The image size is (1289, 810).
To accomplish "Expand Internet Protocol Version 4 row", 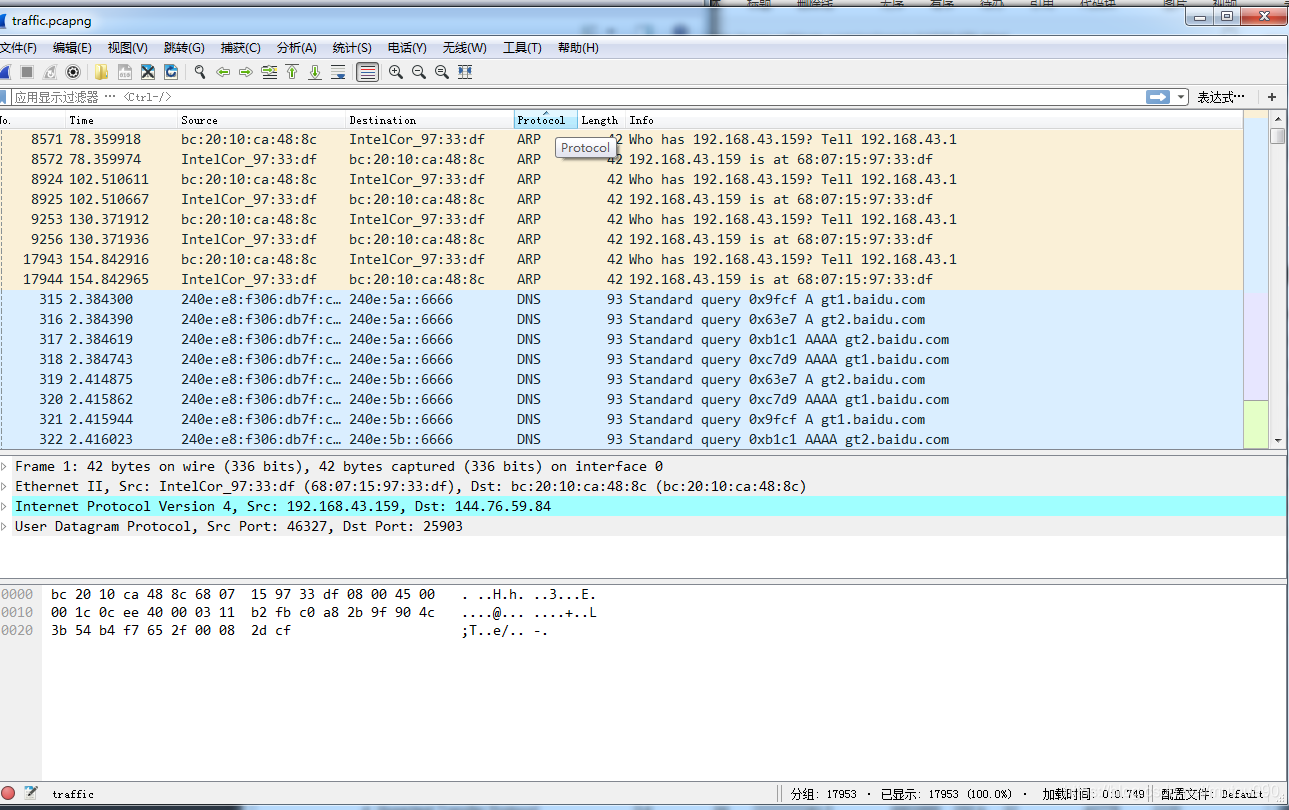I will click(x=5, y=506).
